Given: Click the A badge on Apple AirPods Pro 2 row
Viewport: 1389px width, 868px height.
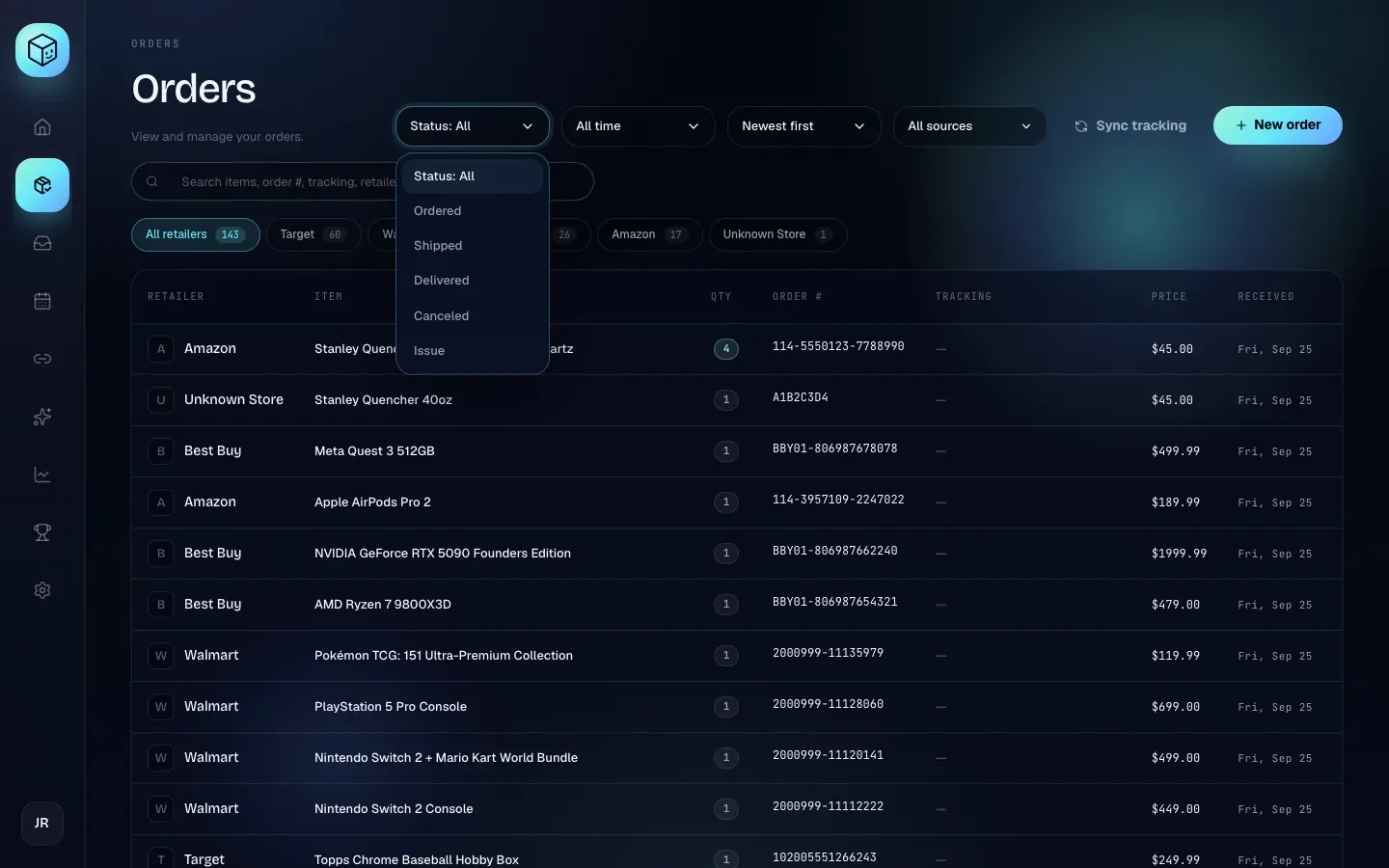Looking at the screenshot, I should (x=161, y=502).
